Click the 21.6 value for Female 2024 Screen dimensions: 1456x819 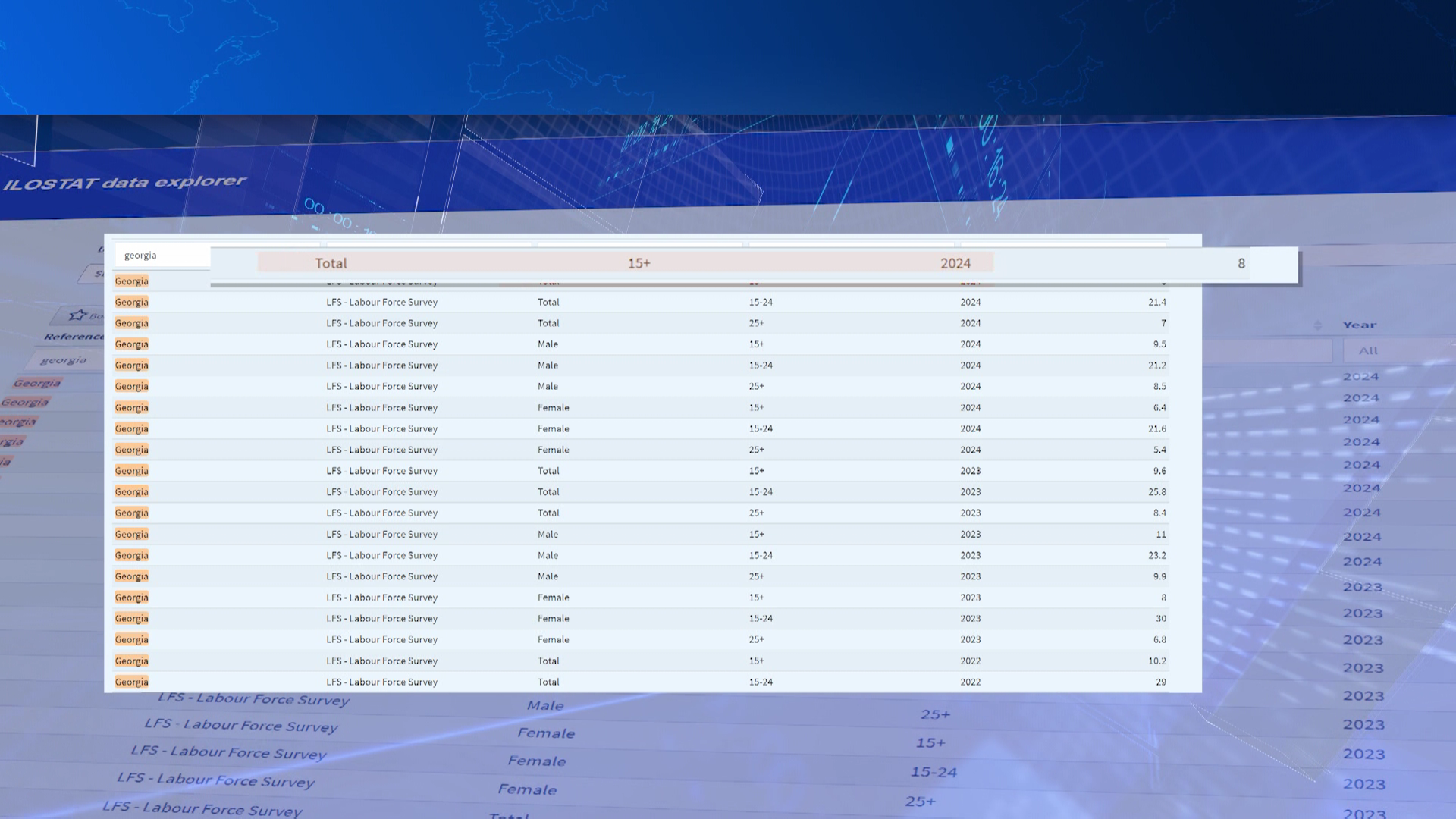pos(1156,428)
